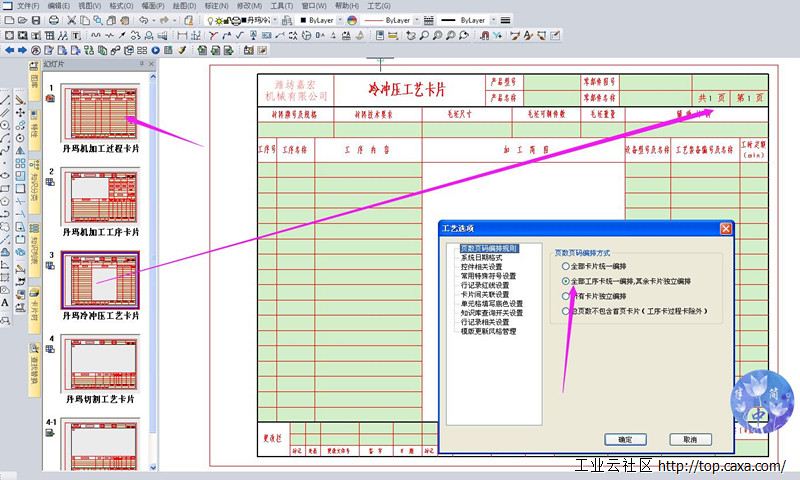The image size is (800, 480).
Task: Click the blue left-arrow previous page icon
Action: tap(9, 49)
